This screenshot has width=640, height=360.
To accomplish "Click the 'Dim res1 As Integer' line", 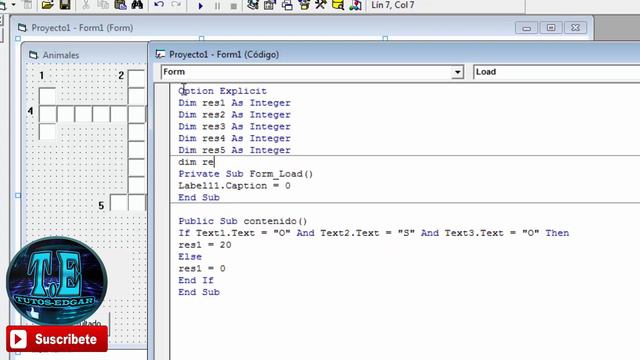I will (234, 103).
